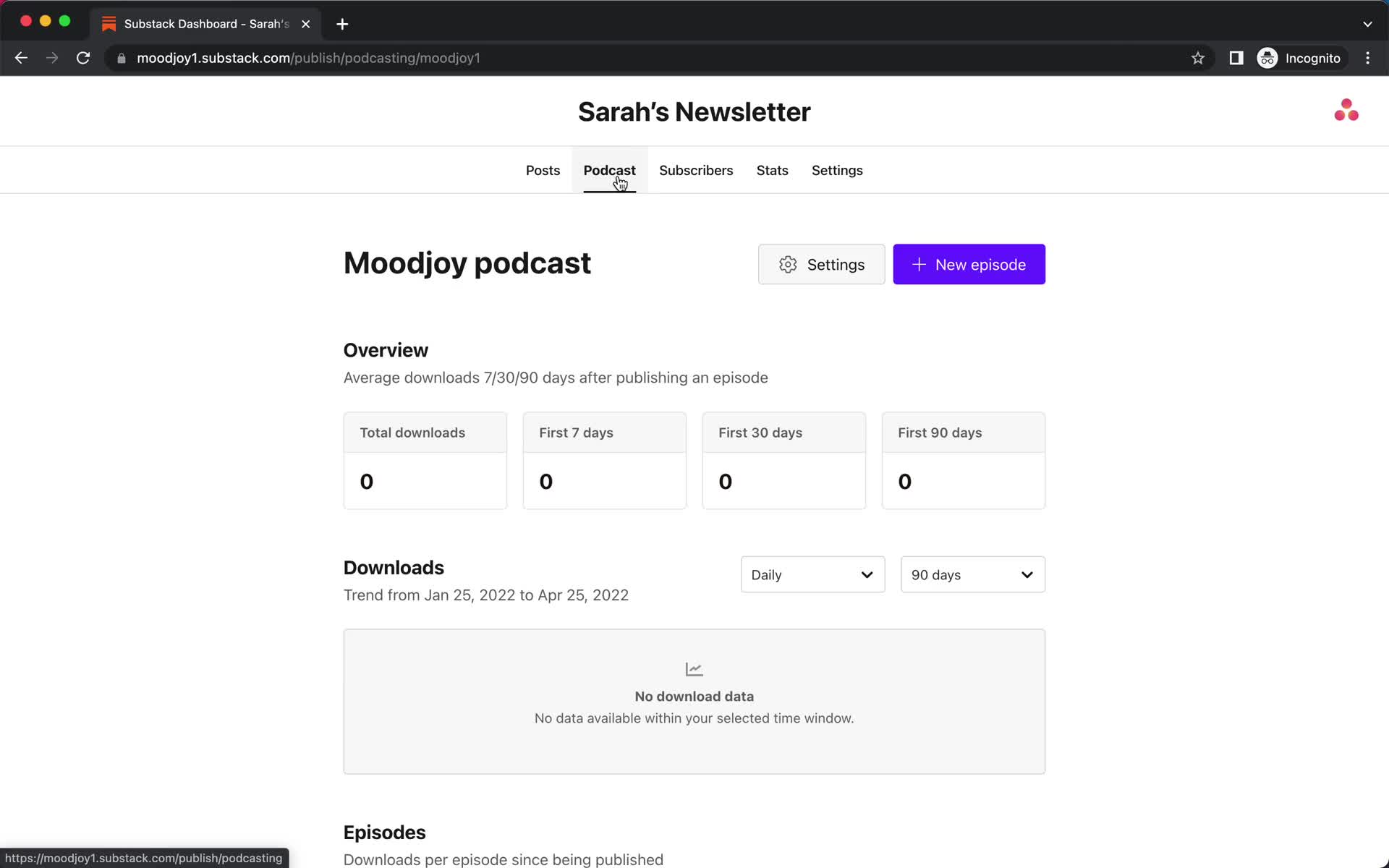Click the First 7 days card
The width and height of the screenshot is (1389, 868).
tap(604, 461)
